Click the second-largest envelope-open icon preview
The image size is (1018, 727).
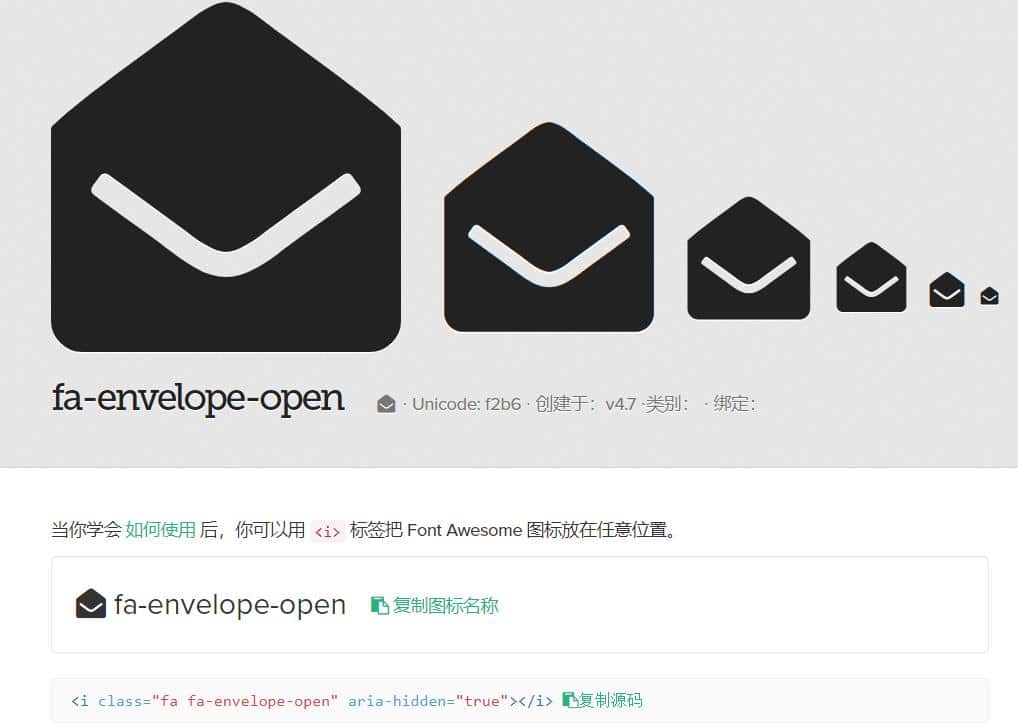[x=549, y=227]
